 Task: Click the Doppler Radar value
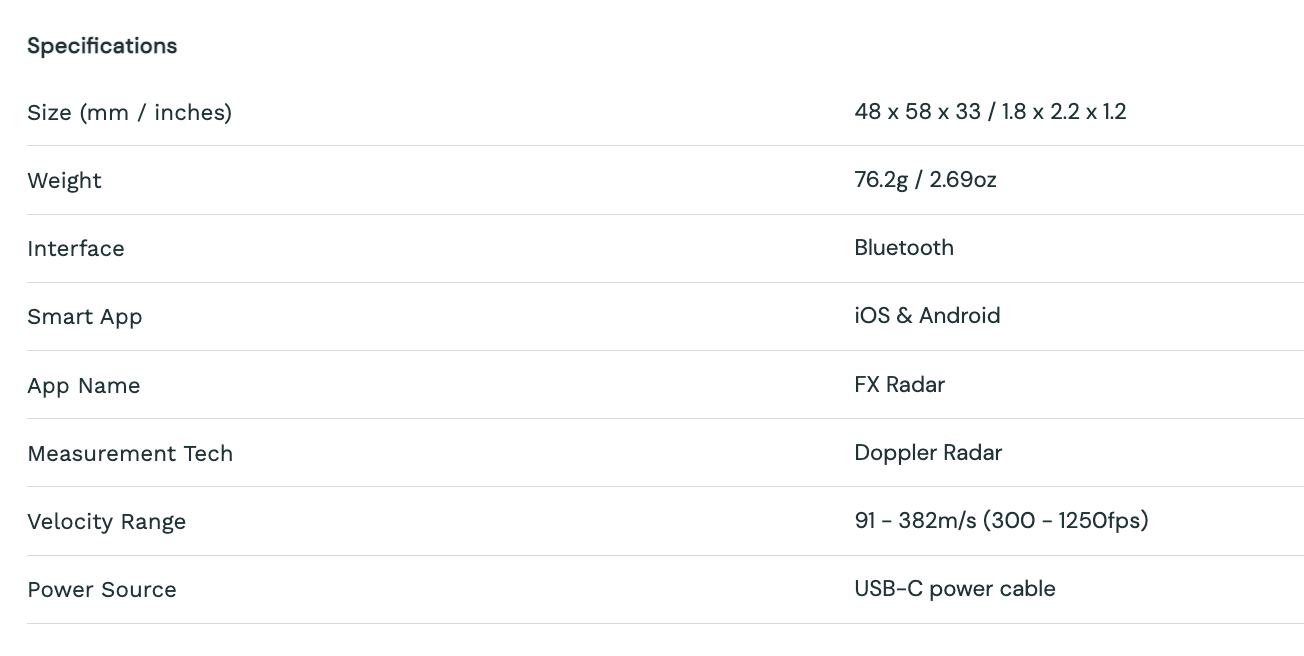click(x=928, y=453)
